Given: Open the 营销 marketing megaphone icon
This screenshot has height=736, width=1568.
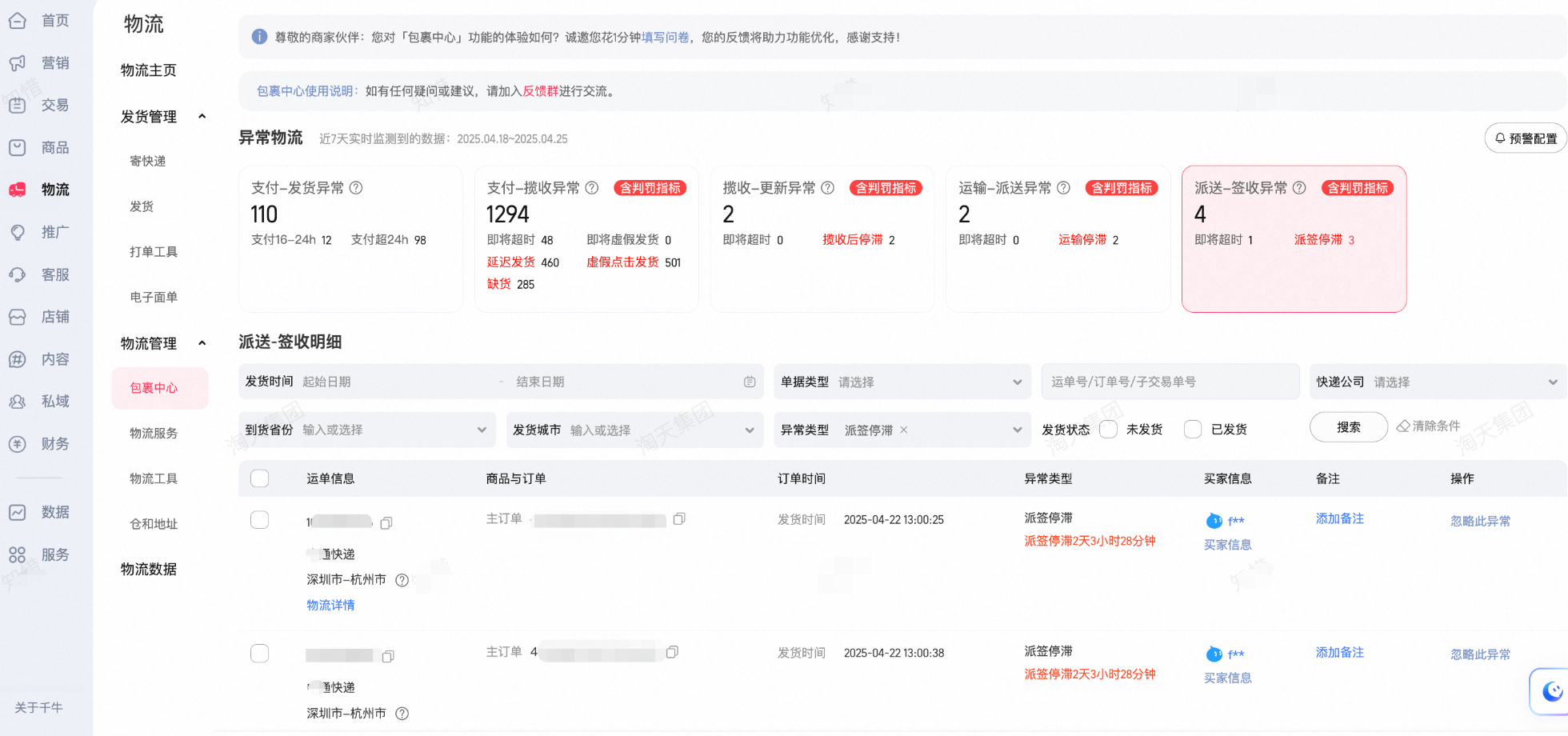Looking at the screenshot, I should tap(18, 63).
